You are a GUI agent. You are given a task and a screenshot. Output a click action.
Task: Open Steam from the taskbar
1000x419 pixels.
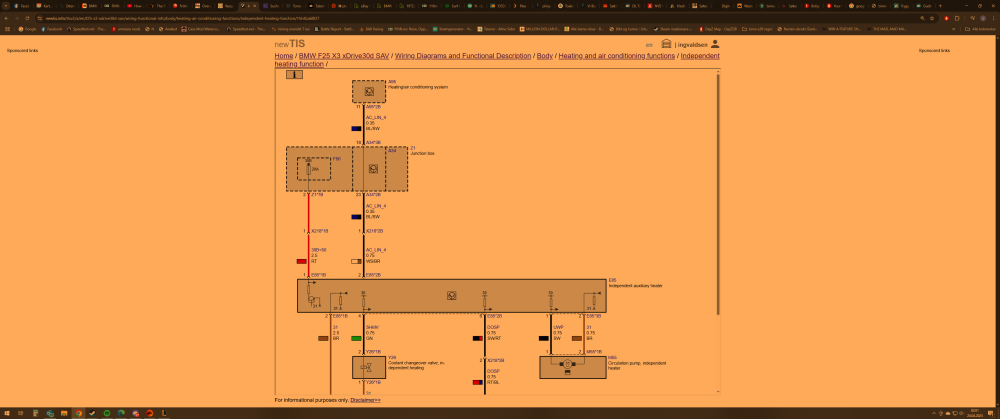click(92, 413)
